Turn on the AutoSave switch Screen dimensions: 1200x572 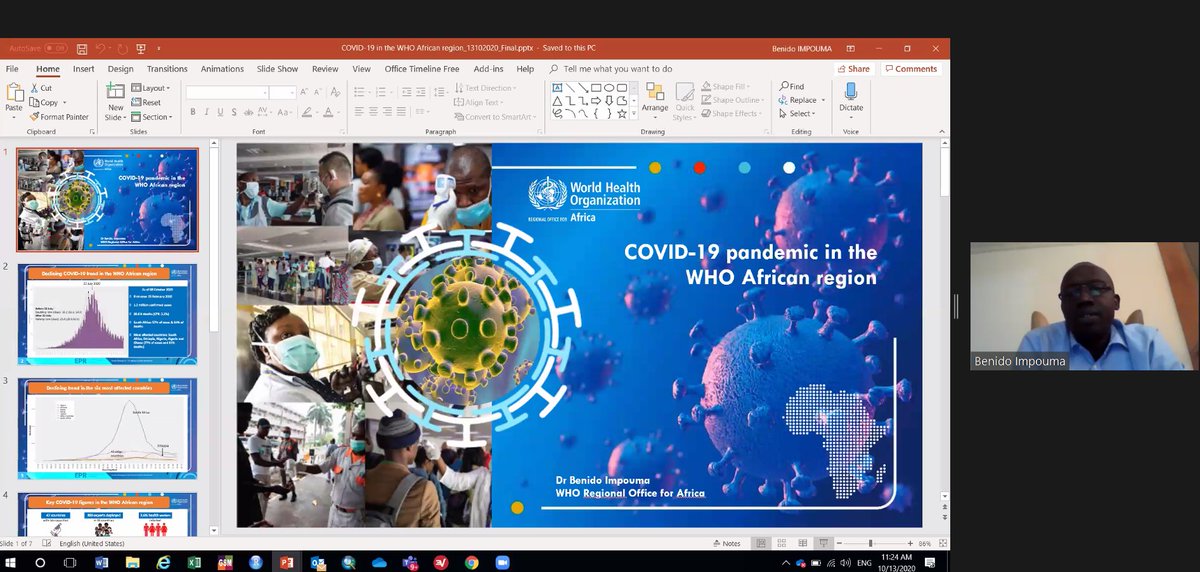coord(55,48)
